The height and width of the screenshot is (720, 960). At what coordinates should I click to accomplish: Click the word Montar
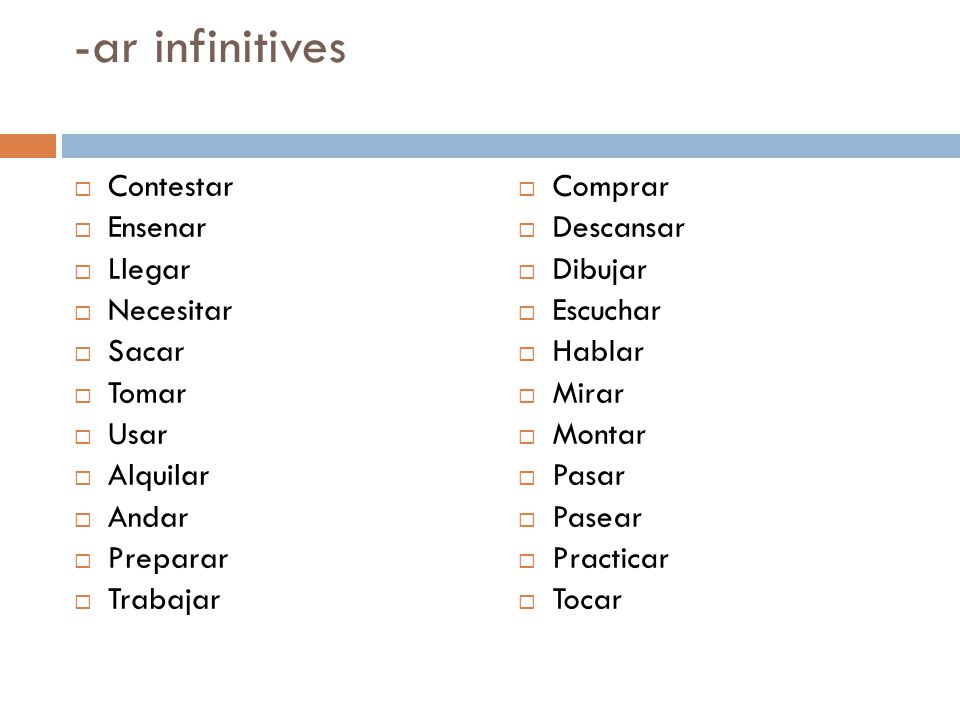click(599, 435)
